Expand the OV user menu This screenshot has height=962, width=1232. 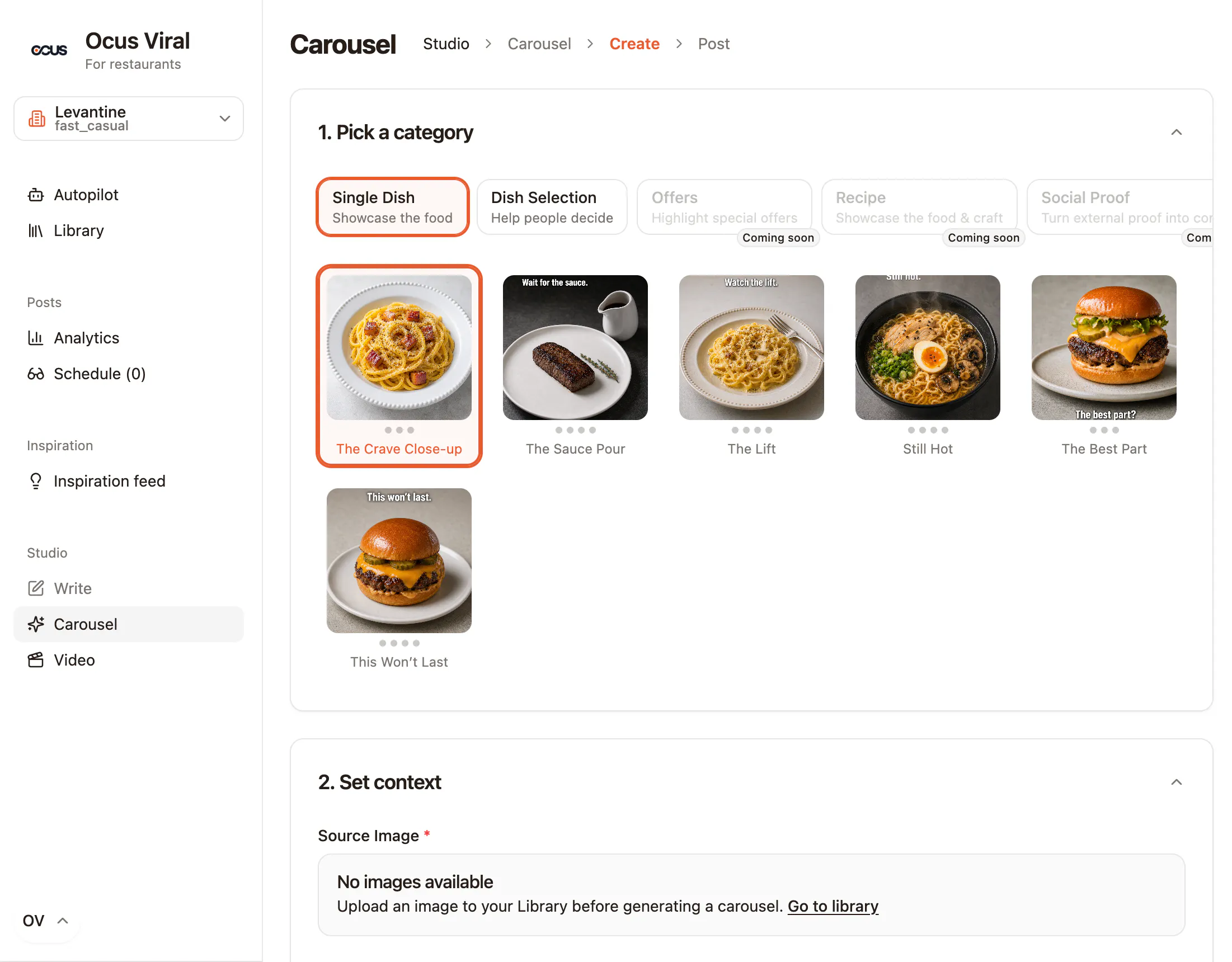(45, 920)
